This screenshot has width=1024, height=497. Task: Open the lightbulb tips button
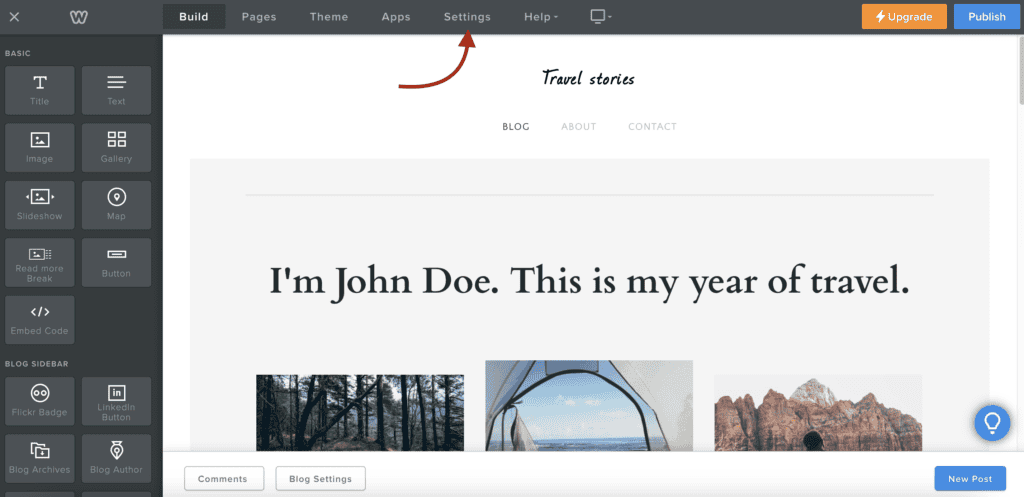tap(992, 423)
